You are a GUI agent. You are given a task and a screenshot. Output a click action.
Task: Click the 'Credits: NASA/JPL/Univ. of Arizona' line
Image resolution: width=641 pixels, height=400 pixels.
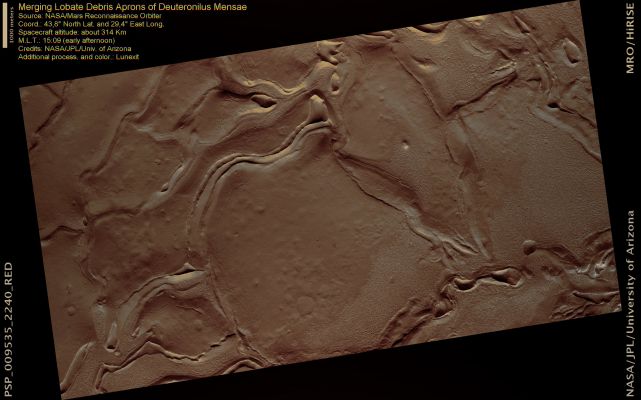75,49
